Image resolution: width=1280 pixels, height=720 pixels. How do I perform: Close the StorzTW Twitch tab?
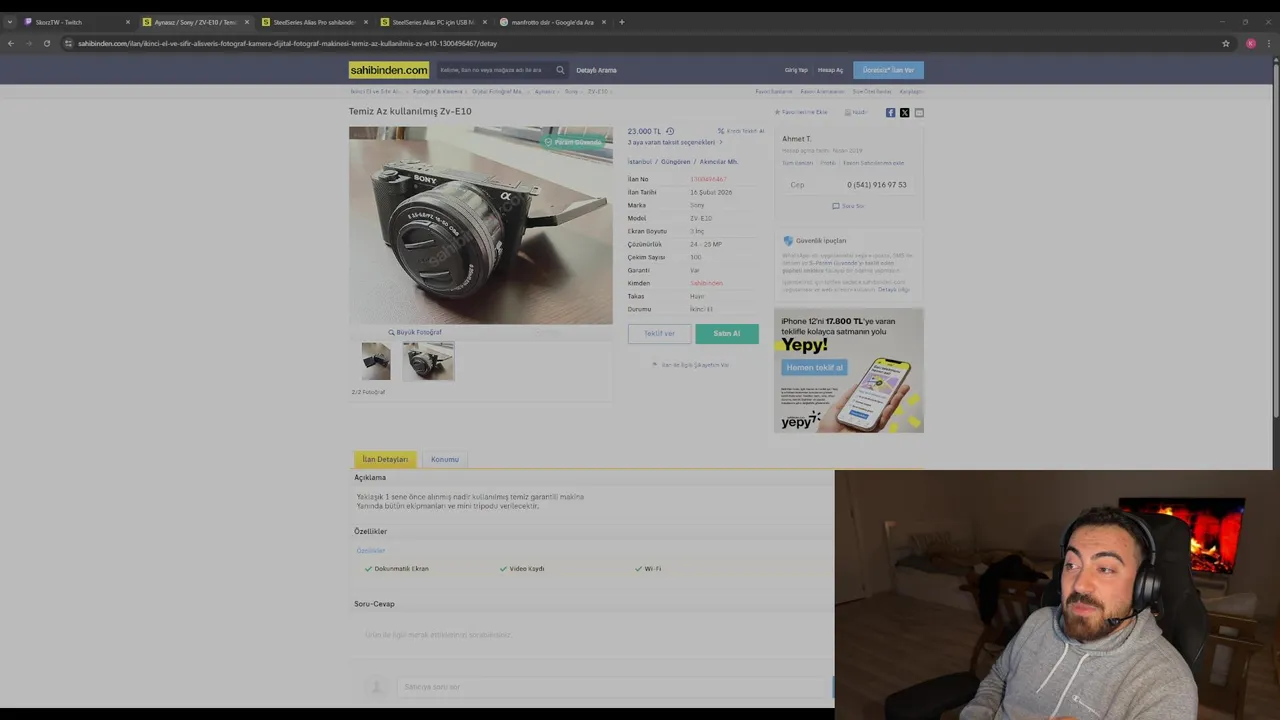[x=127, y=22]
